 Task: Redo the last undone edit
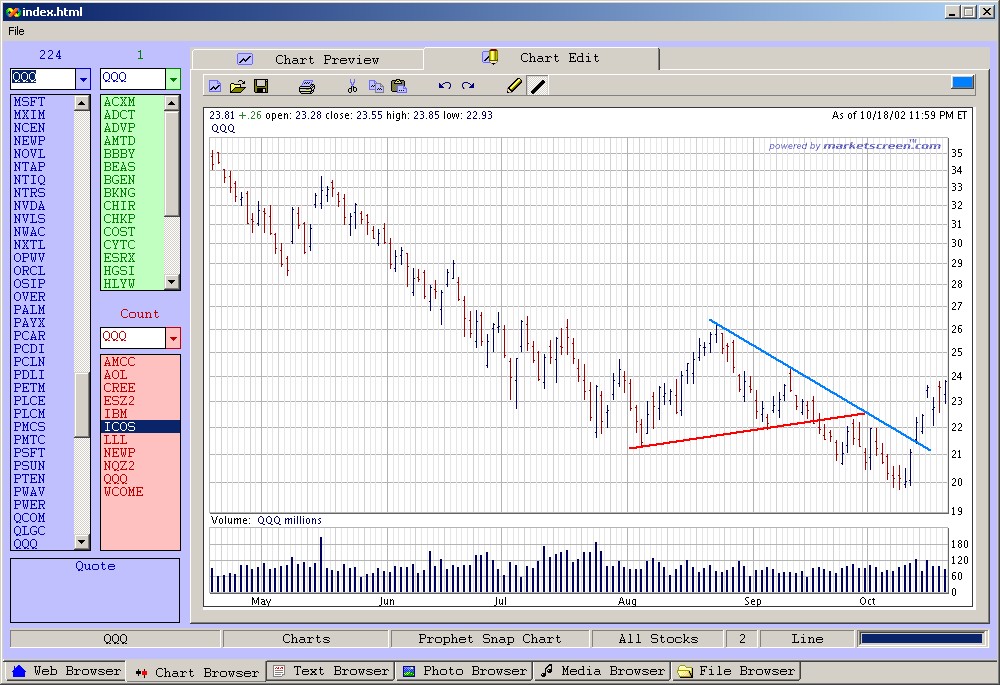coord(468,85)
